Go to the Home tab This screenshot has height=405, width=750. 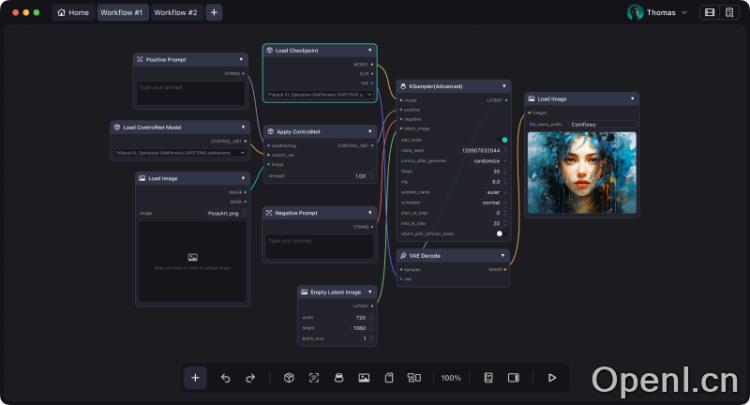[x=73, y=13]
